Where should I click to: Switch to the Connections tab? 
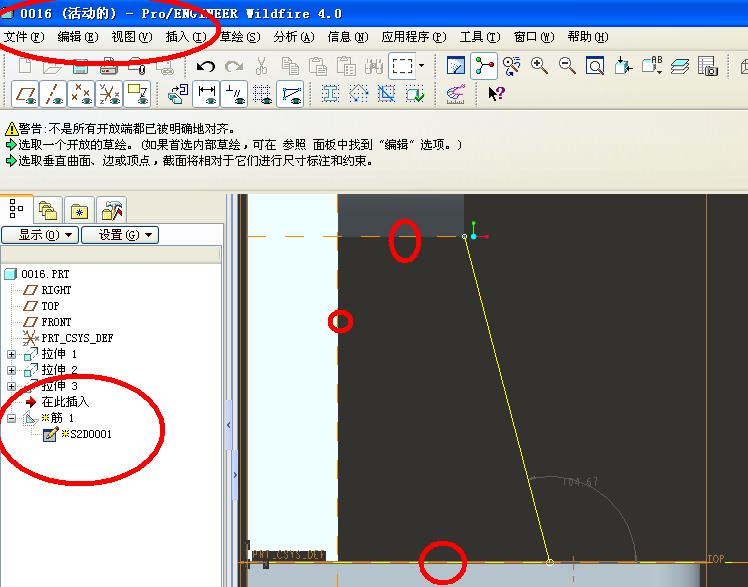[112, 210]
